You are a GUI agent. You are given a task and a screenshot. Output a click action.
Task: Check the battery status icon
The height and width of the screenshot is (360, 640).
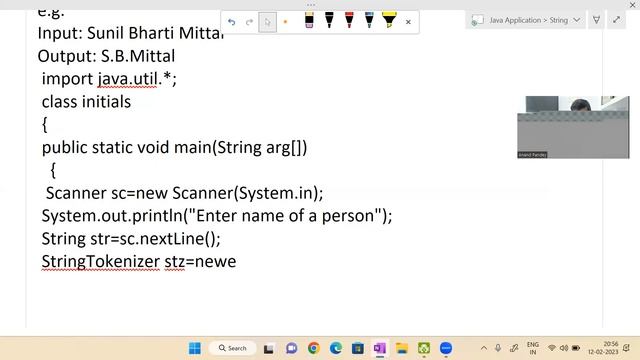pos(576,348)
